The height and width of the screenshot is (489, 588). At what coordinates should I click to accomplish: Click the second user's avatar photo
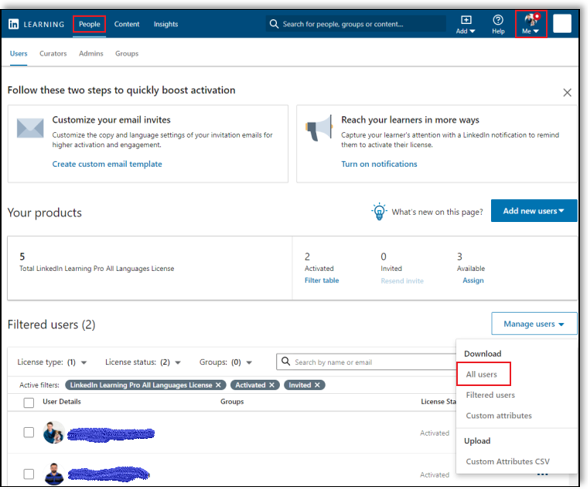coord(54,474)
